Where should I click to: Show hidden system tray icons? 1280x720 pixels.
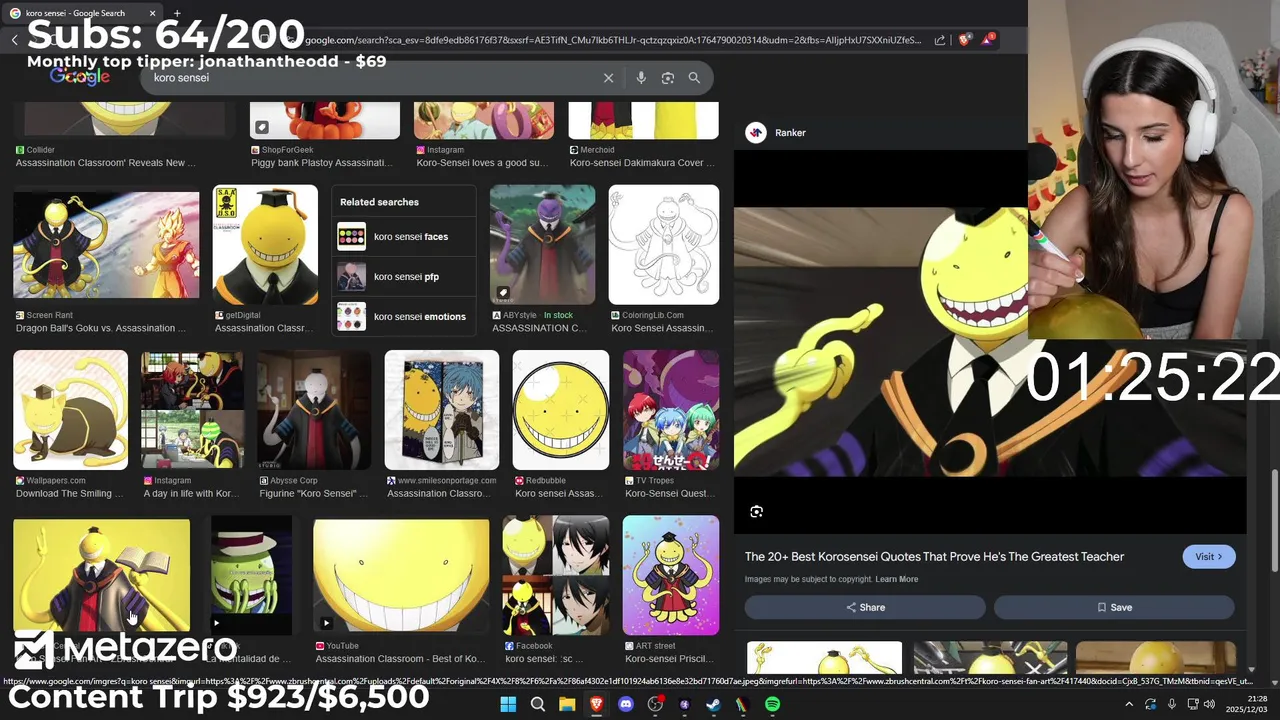(1129, 704)
